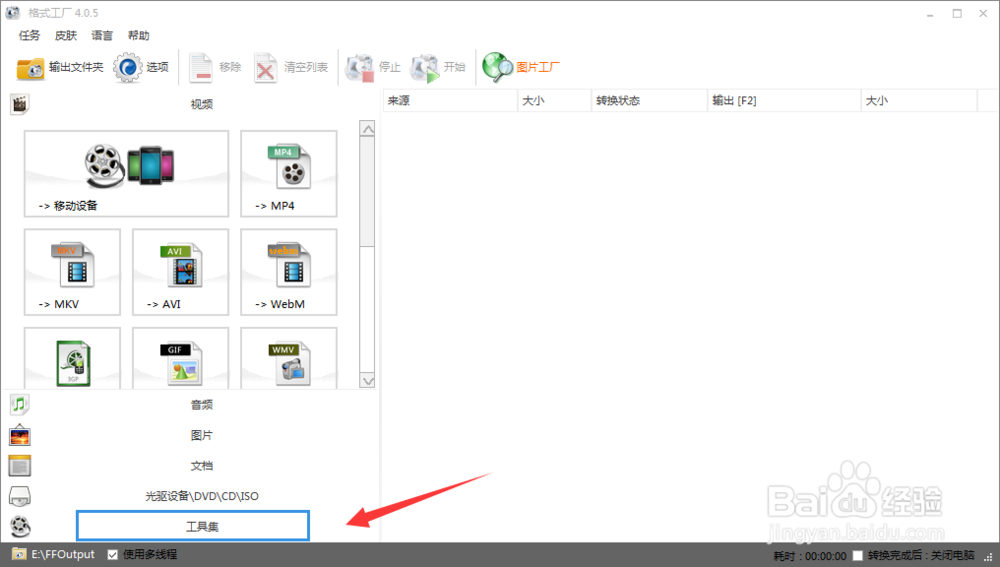Click the video list scrollbar thumb
The width and height of the screenshot is (1000, 567).
tap(367, 191)
